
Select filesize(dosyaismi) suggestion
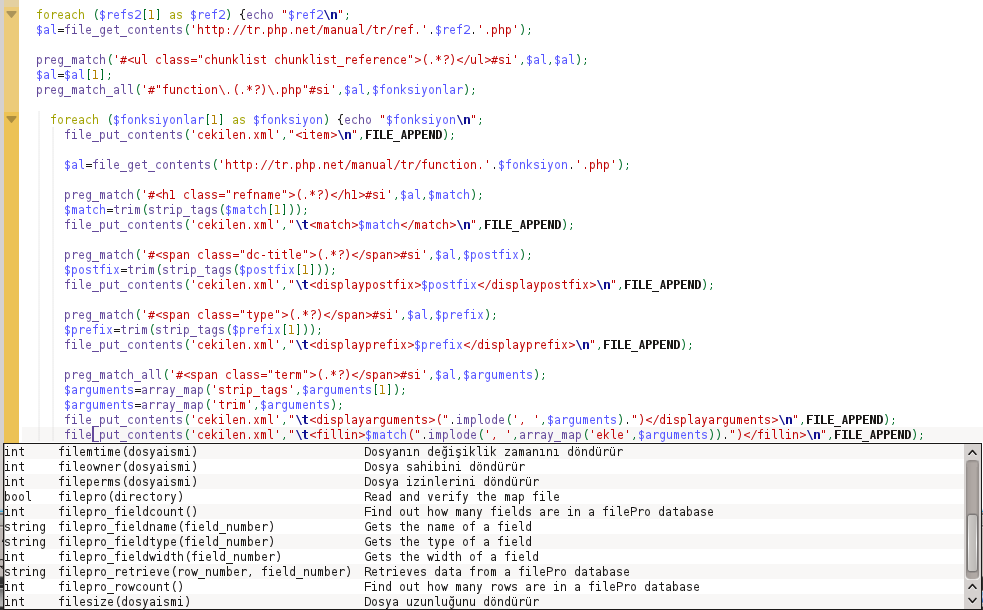pos(483,602)
